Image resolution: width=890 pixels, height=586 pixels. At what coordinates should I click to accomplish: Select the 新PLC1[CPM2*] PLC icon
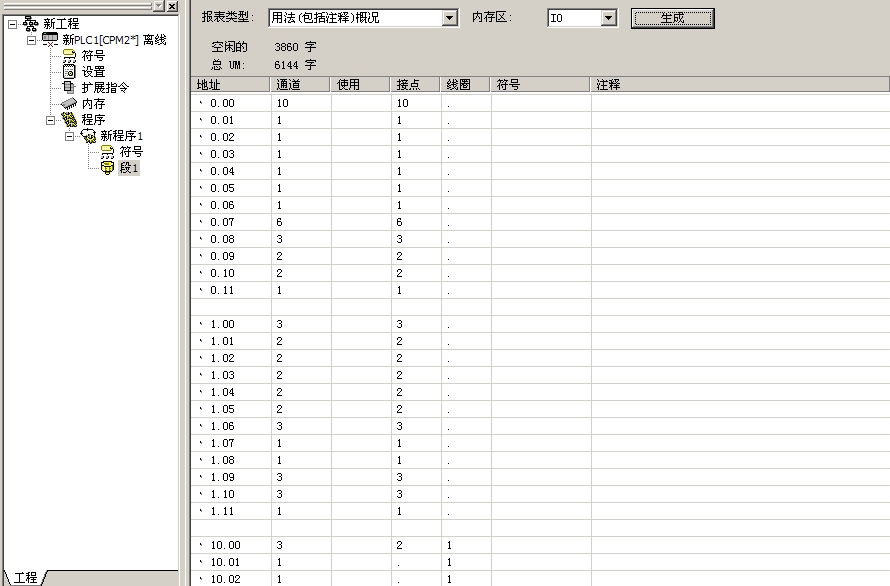point(50,39)
